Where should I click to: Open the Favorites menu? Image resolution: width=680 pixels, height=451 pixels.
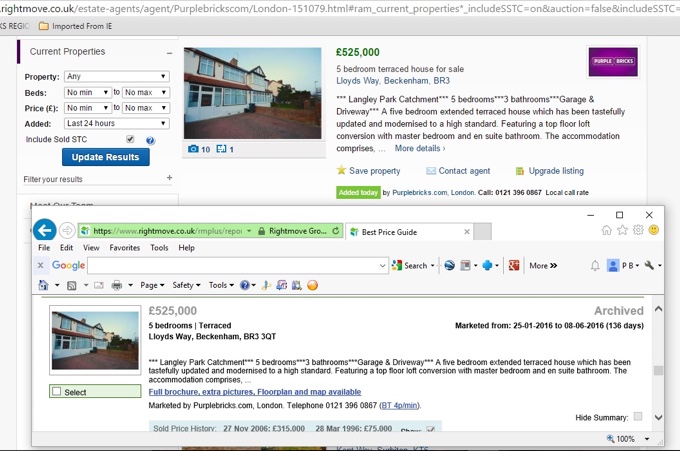124,248
